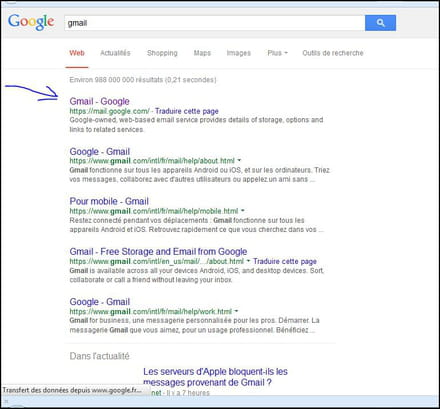Screen dimensions: 440x409
Task: Open the Gmail - Google first result
Action: pyautogui.click(x=99, y=101)
